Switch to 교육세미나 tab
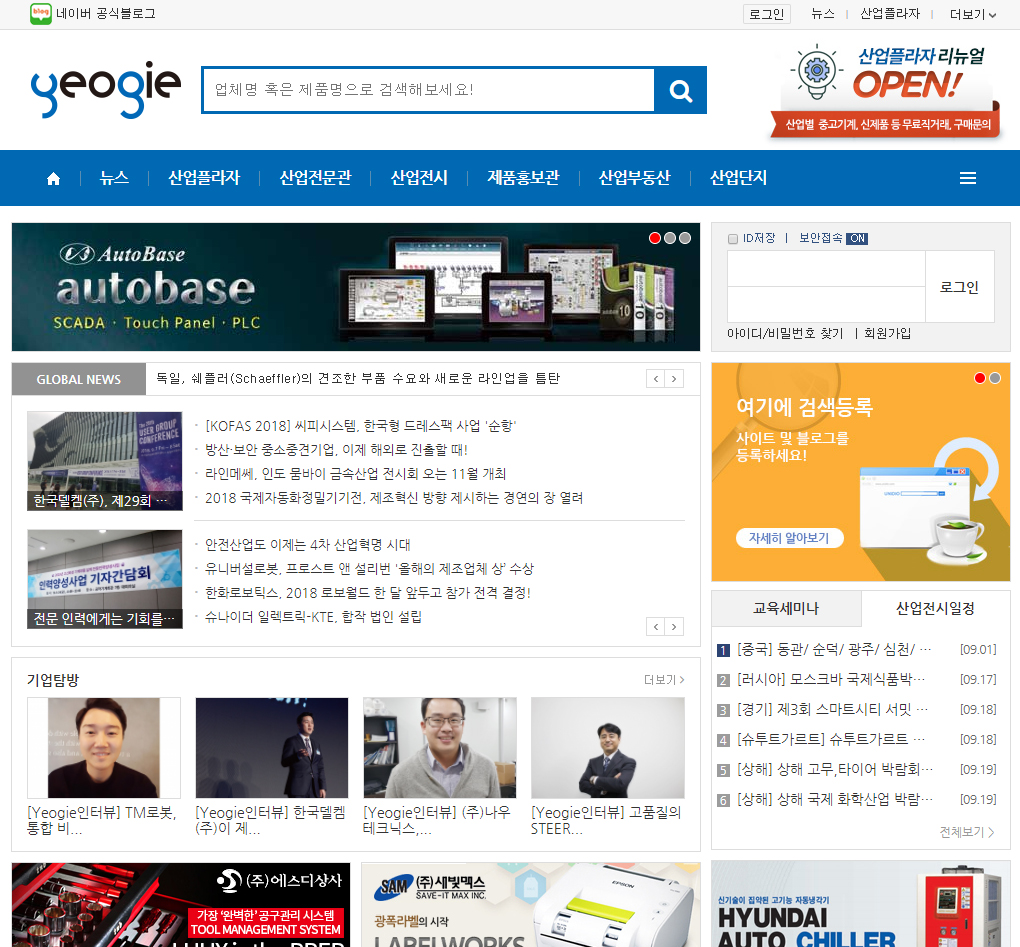The height and width of the screenshot is (947, 1020). pos(786,609)
